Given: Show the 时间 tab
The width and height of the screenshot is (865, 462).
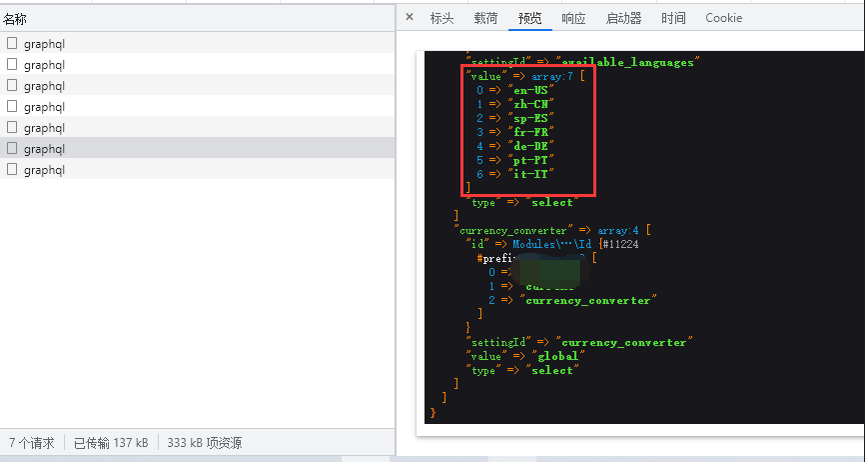Looking at the screenshot, I should [x=673, y=18].
